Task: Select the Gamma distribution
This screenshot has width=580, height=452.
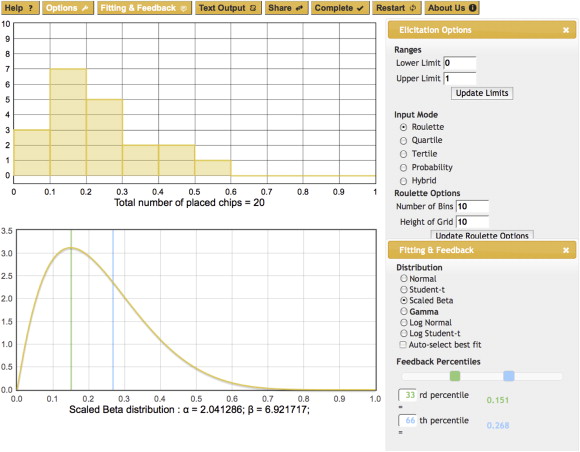Action: click(x=404, y=311)
